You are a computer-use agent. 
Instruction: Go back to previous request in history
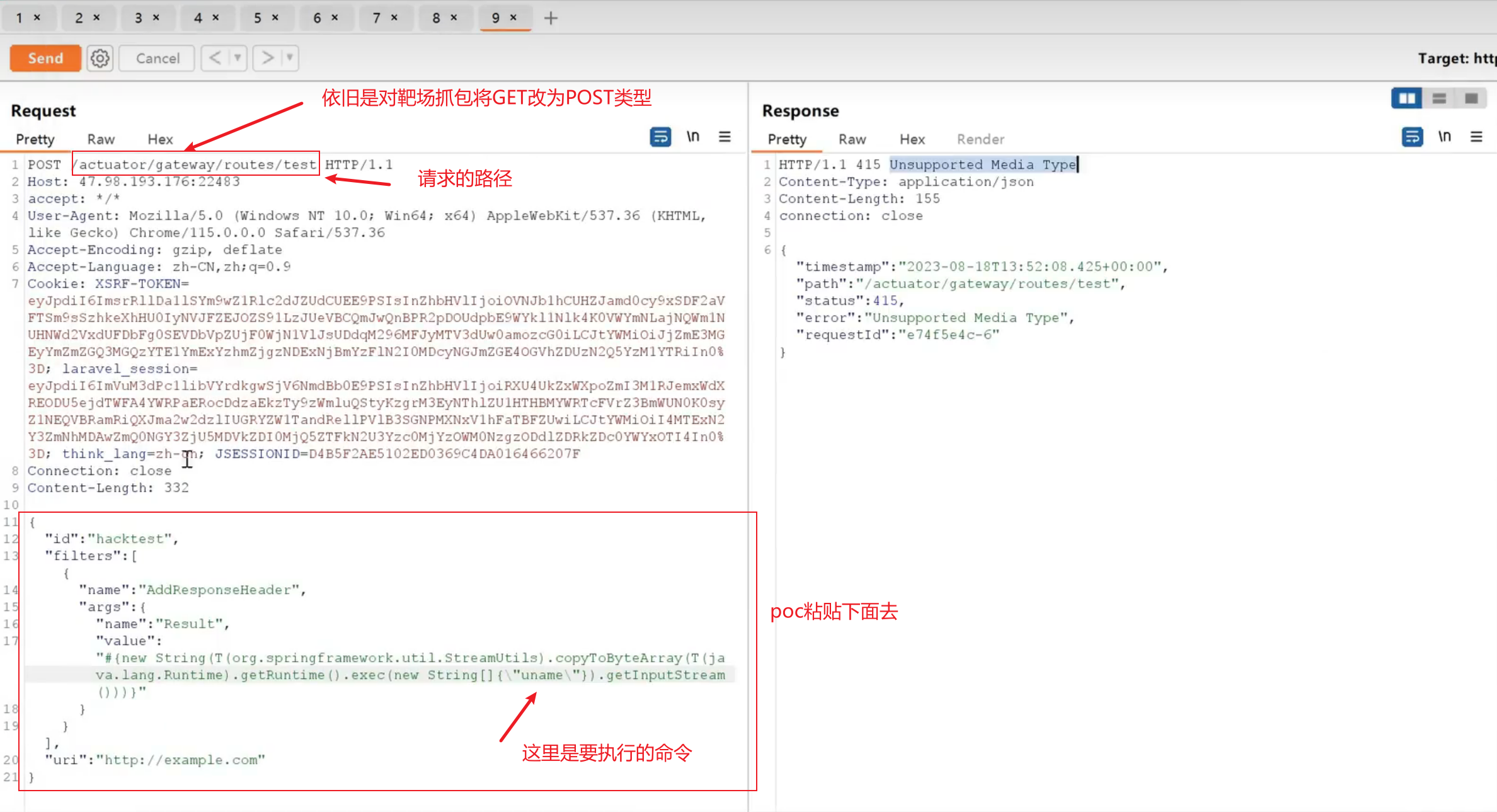[x=215, y=59]
